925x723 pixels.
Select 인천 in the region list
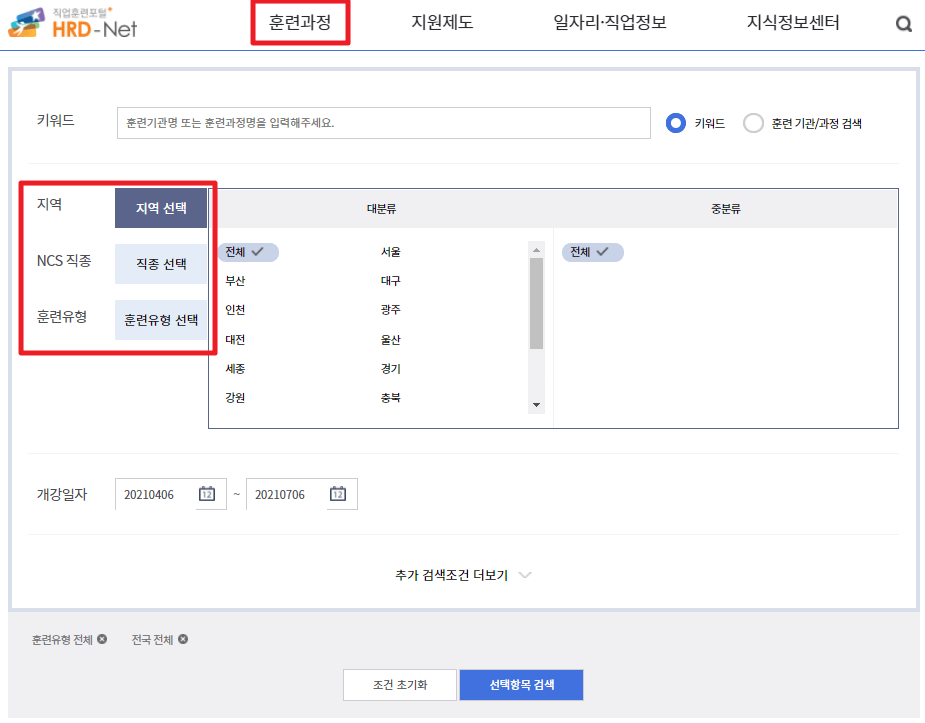[x=235, y=310]
